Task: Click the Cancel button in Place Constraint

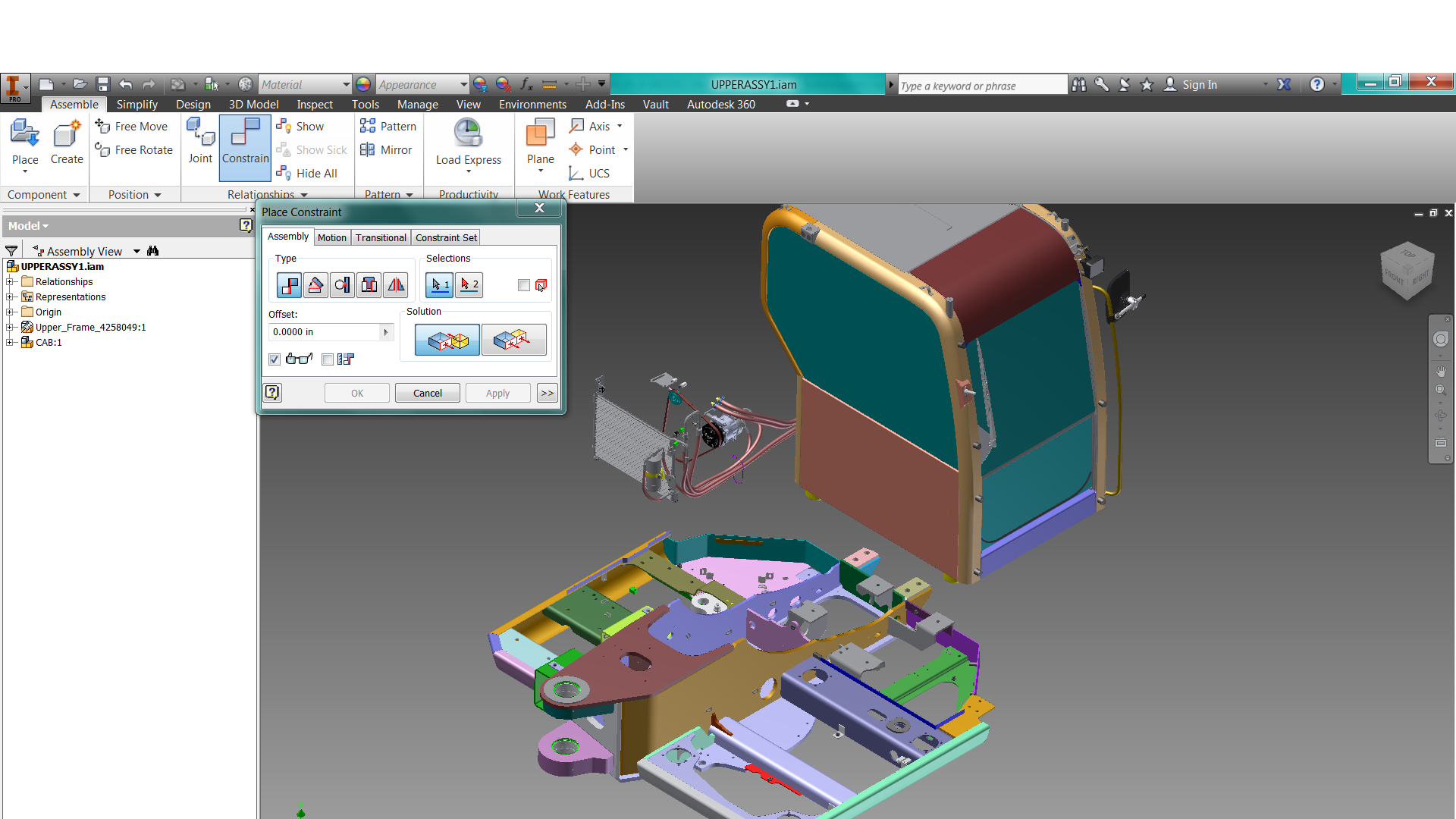Action: (428, 393)
